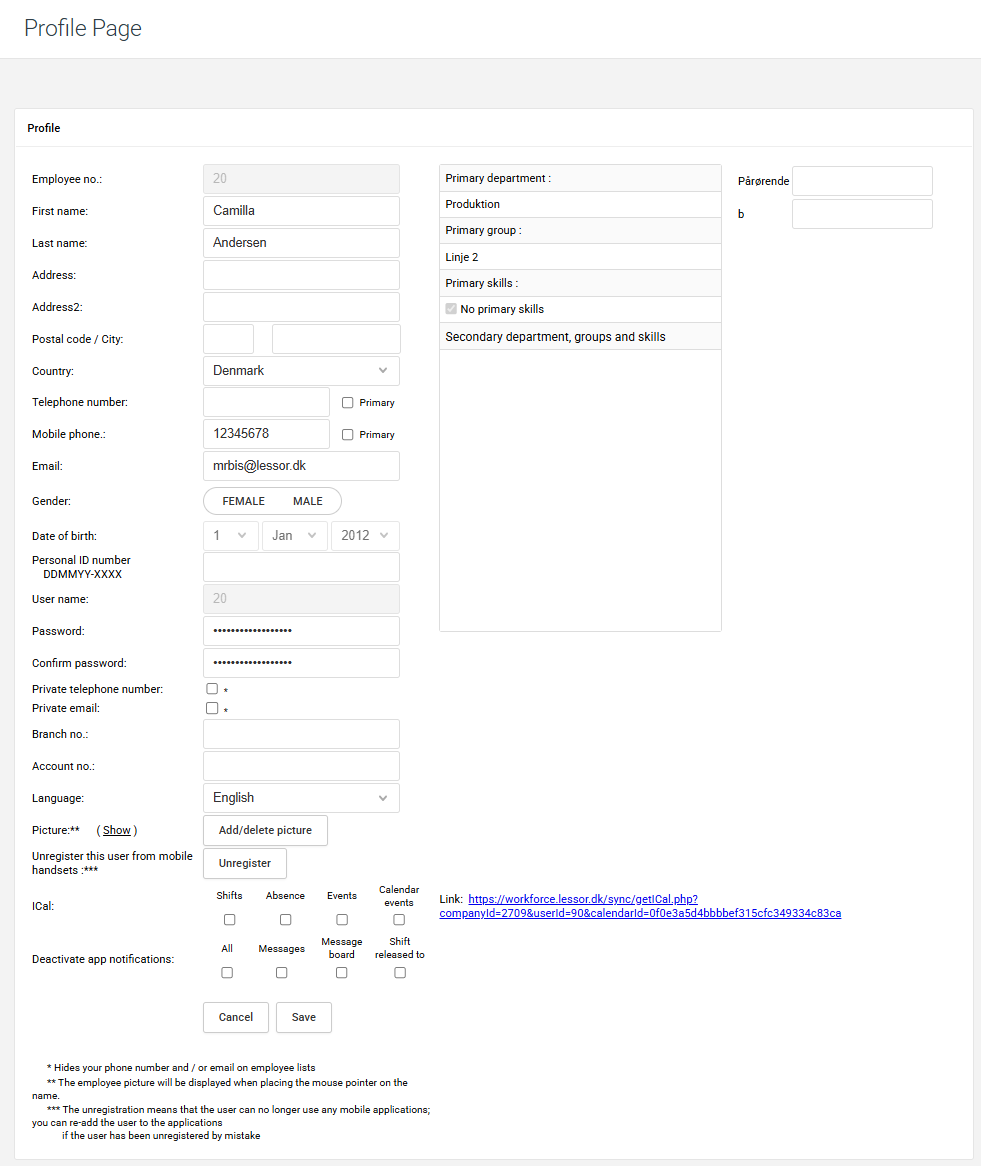Image resolution: width=981 pixels, height=1166 pixels.
Task: Toggle the No primary skills checkbox
Action: click(x=451, y=309)
